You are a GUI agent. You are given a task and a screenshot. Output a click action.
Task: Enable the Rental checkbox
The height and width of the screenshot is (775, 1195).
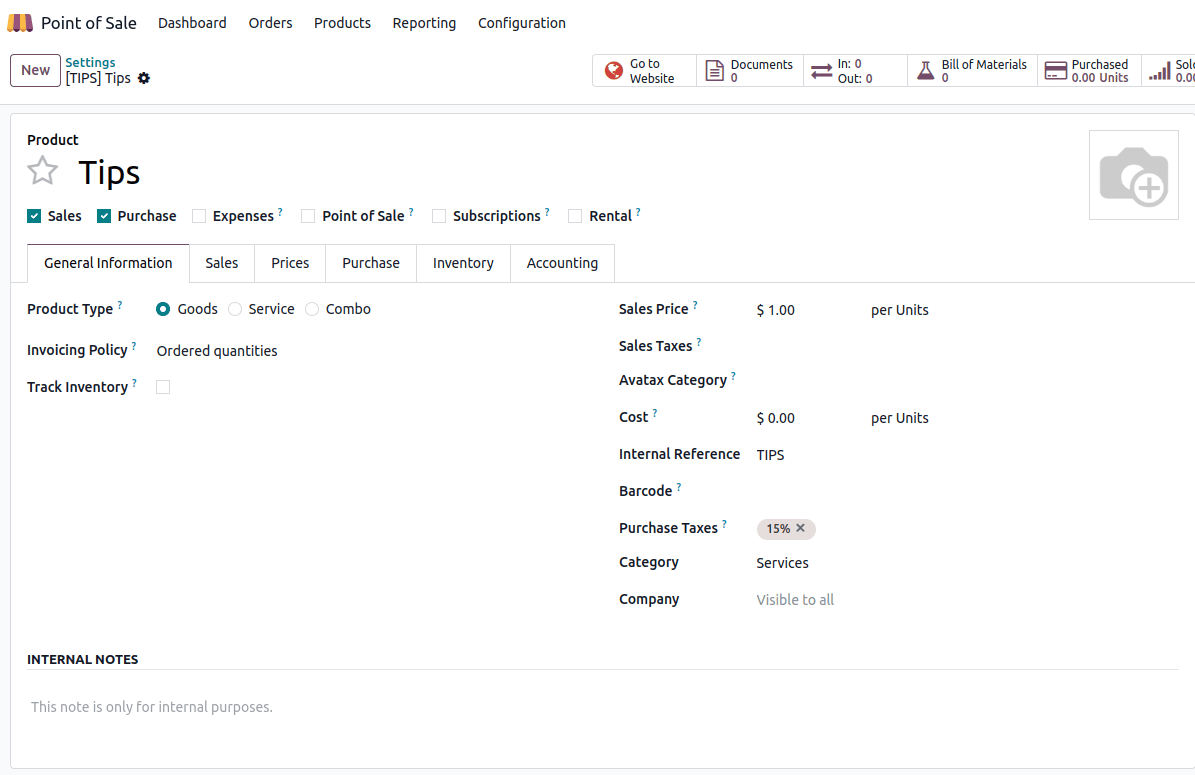point(575,216)
